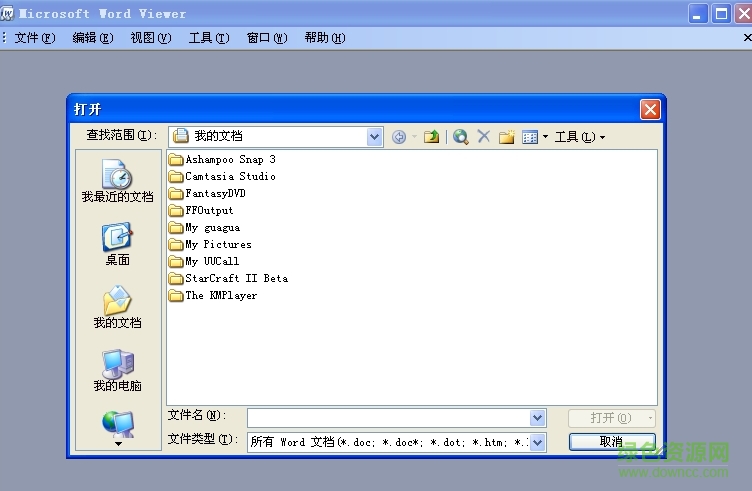This screenshot has height=491, width=752.
Task: Click 我的电脑 in places bar
Action: click(117, 371)
